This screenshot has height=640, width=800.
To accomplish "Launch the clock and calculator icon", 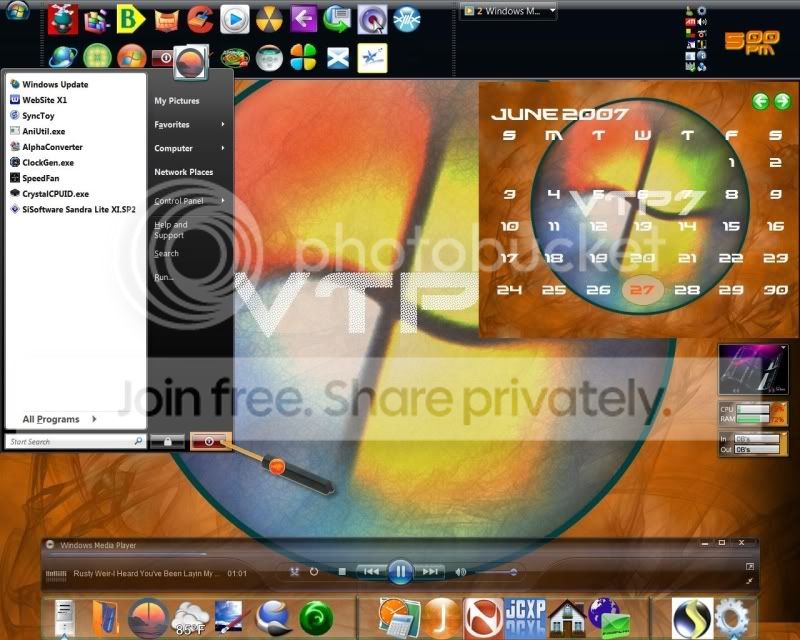I will (399, 618).
